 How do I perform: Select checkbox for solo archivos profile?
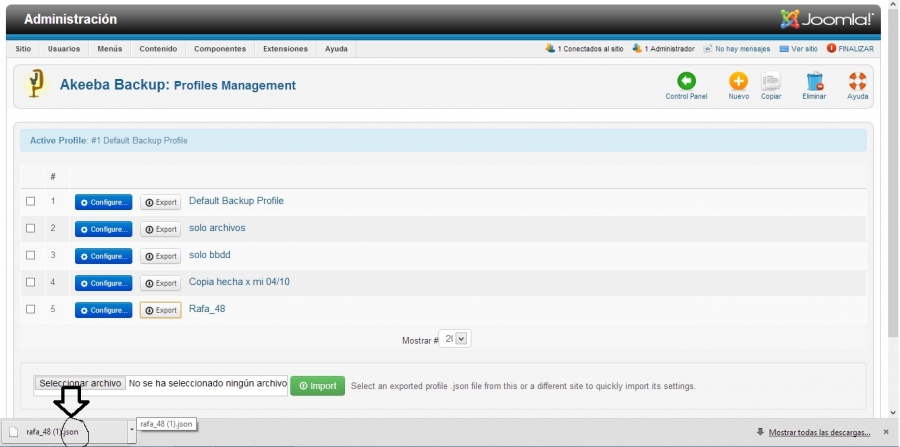[x=30, y=228]
